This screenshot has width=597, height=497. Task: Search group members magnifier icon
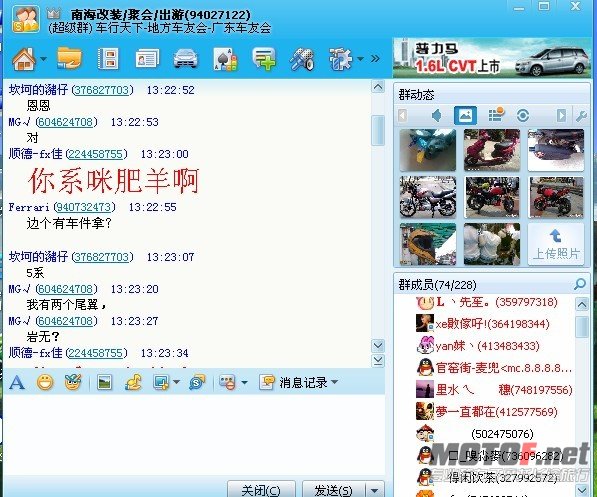tap(580, 284)
